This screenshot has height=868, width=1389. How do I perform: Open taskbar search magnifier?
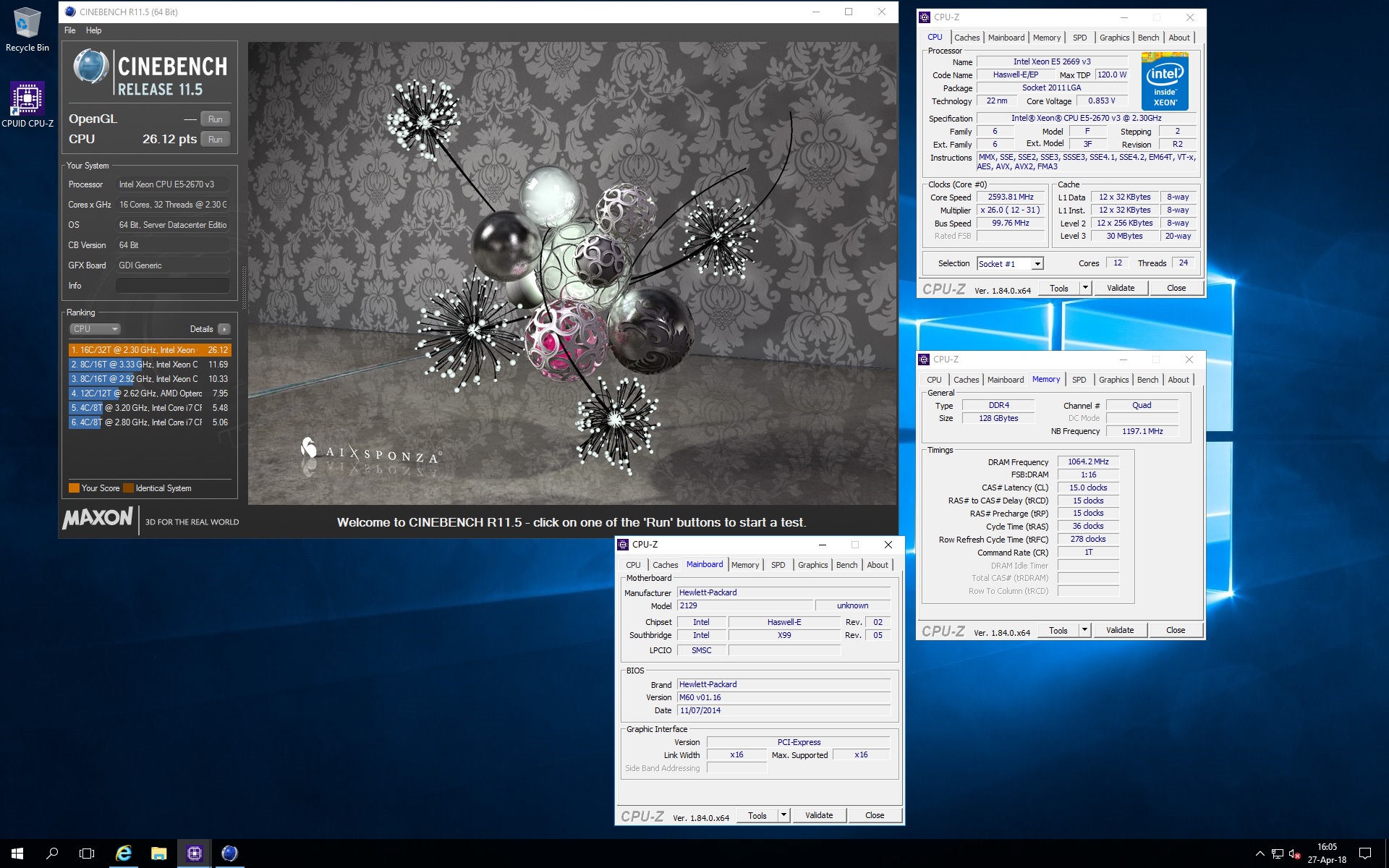coord(52,854)
